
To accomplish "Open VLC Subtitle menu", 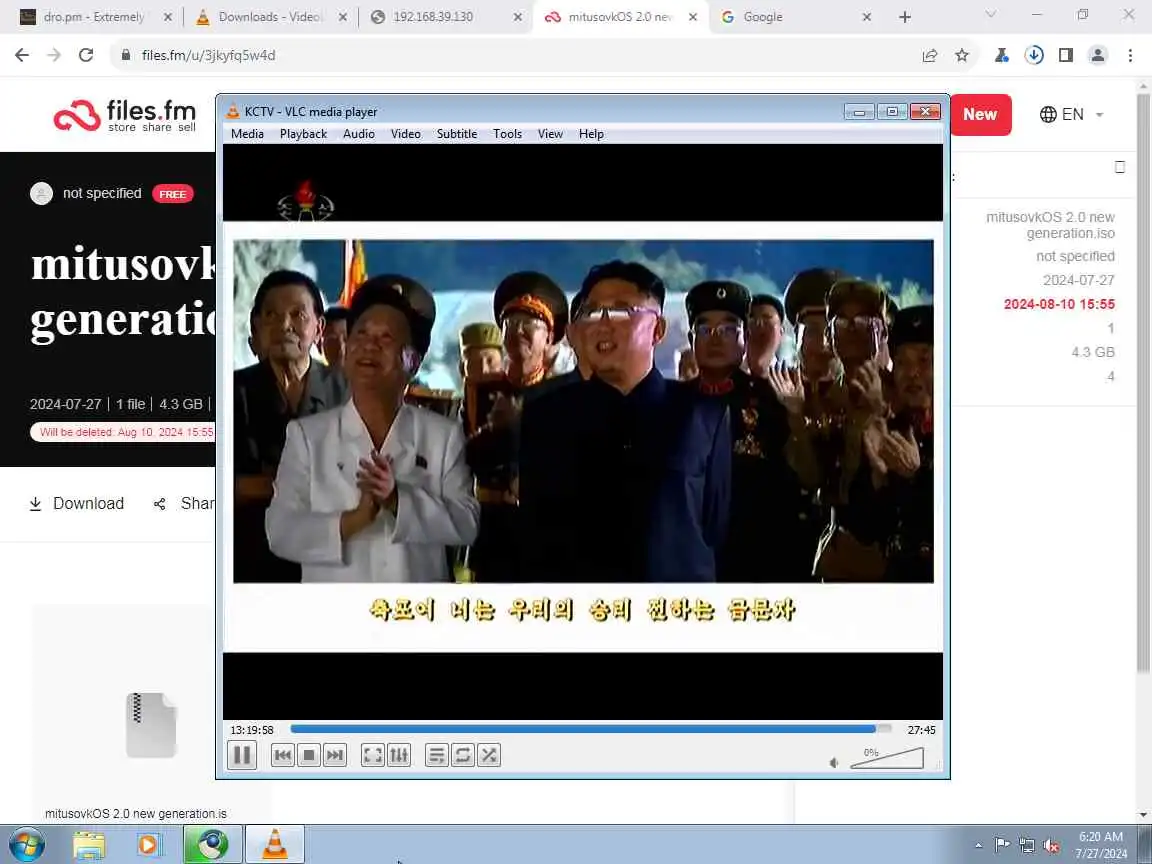I will point(457,134).
